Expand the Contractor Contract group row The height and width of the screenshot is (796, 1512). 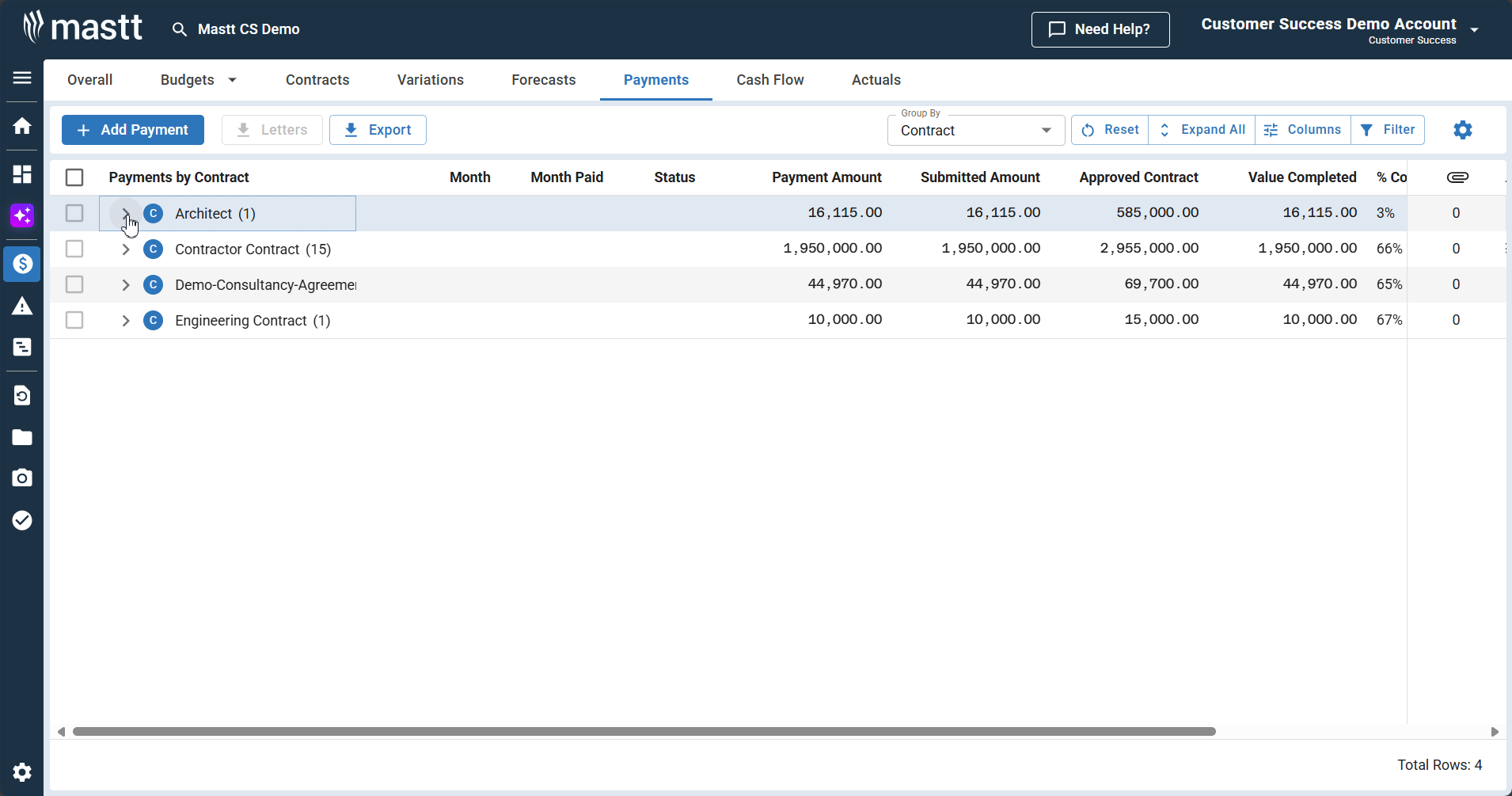(126, 249)
